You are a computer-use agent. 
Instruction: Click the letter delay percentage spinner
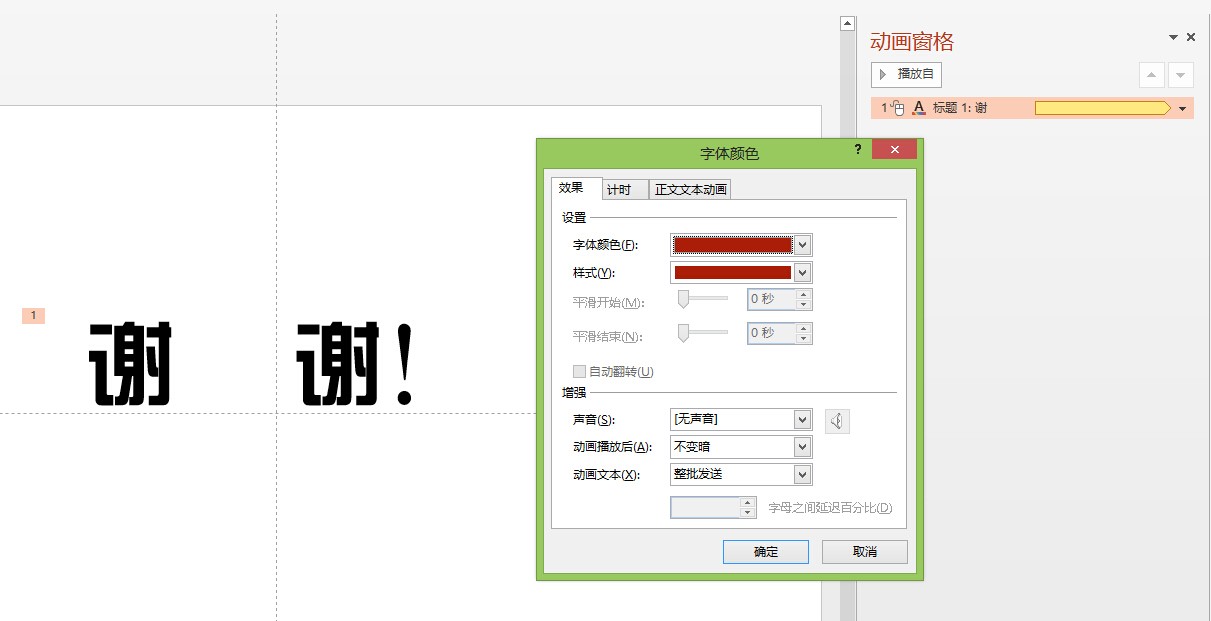tap(748, 507)
